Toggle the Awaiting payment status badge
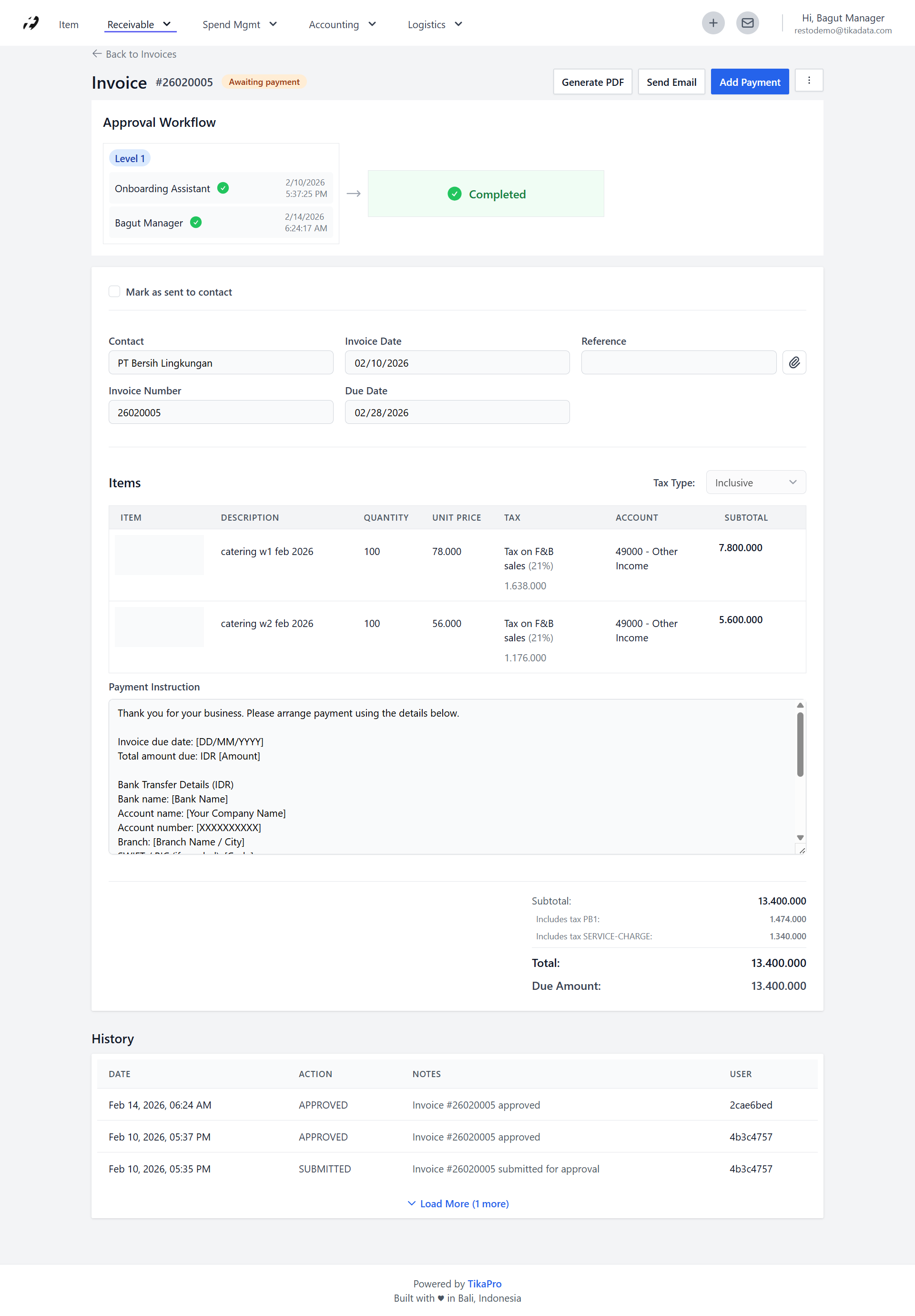This screenshot has height=1316, width=915. click(x=264, y=82)
